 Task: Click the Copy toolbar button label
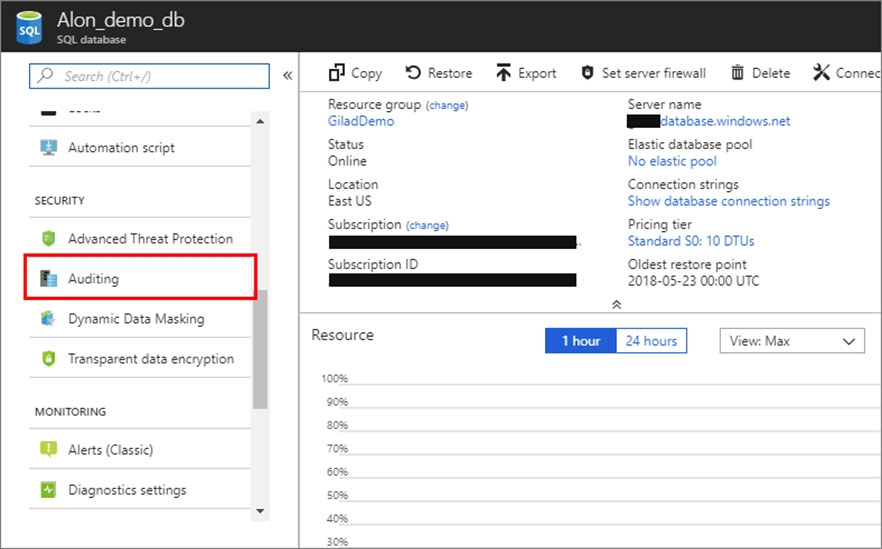click(366, 74)
